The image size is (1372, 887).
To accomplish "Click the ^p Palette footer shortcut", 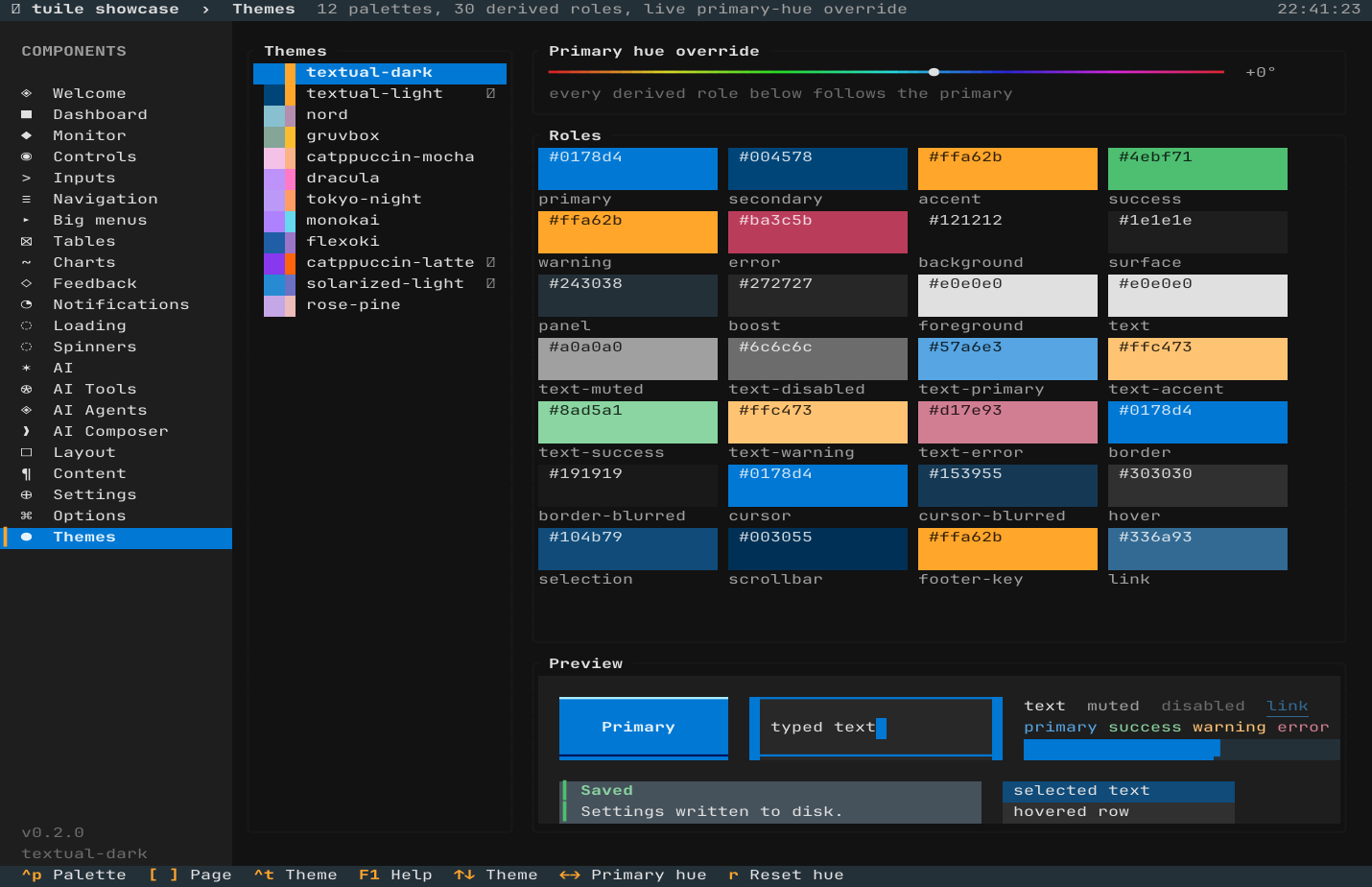I will pos(74,875).
